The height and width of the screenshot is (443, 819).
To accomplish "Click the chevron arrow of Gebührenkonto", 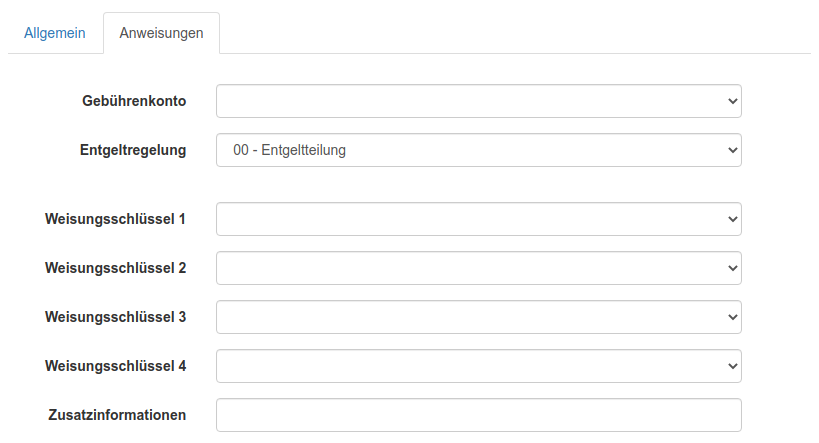I will coord(732,101).
